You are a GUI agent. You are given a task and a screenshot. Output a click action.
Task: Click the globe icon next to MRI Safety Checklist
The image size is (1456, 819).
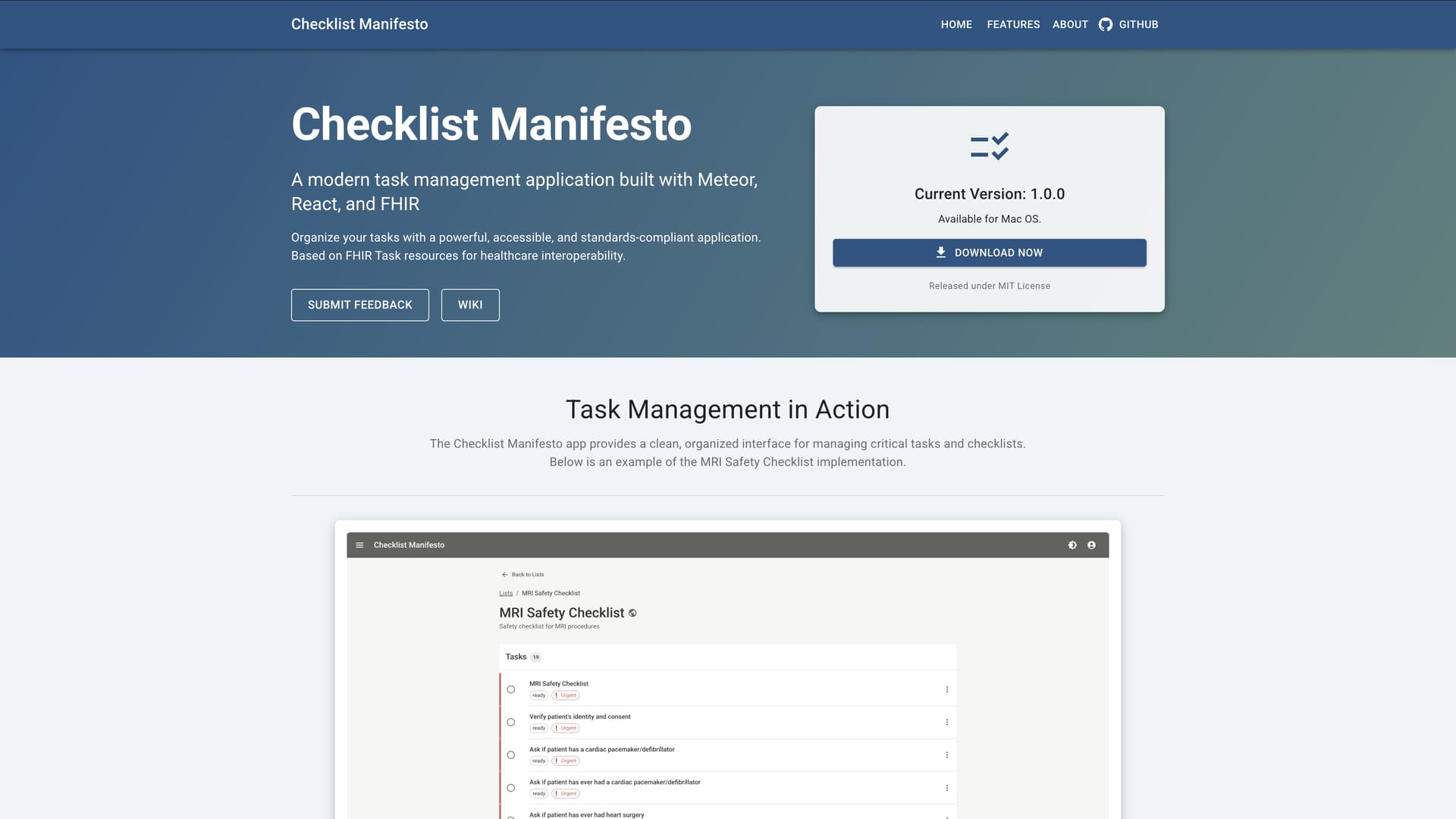(x=632, y=613)
